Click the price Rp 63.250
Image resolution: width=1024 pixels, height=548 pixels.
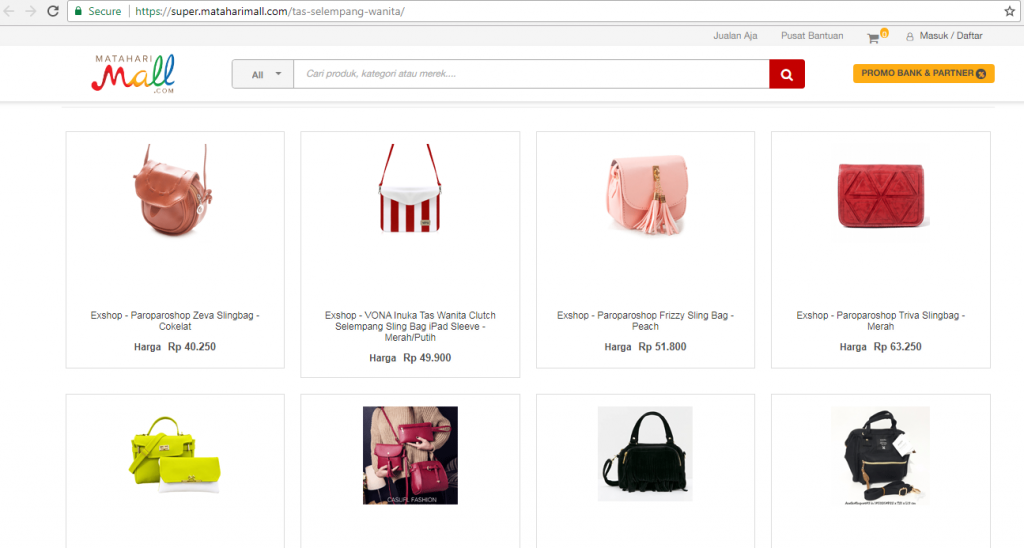[897, 347]
